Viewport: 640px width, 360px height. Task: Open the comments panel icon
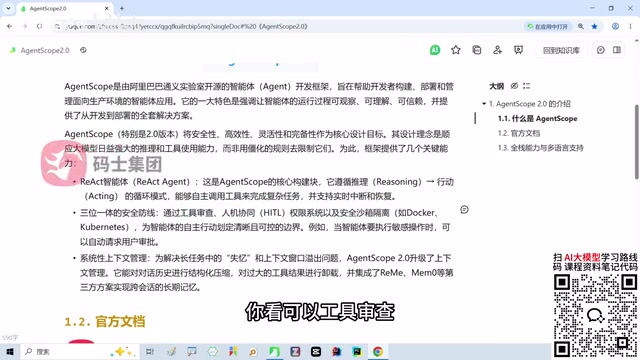[x=600, y=50]
